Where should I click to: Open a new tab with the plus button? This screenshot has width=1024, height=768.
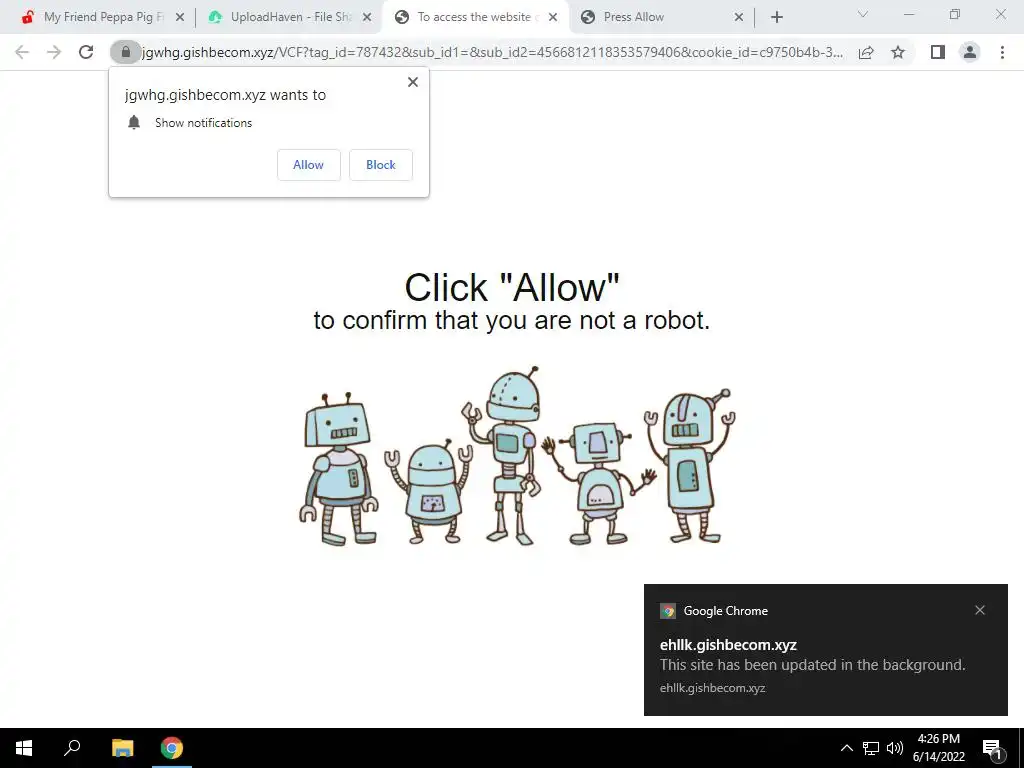[x=776, y=17]
